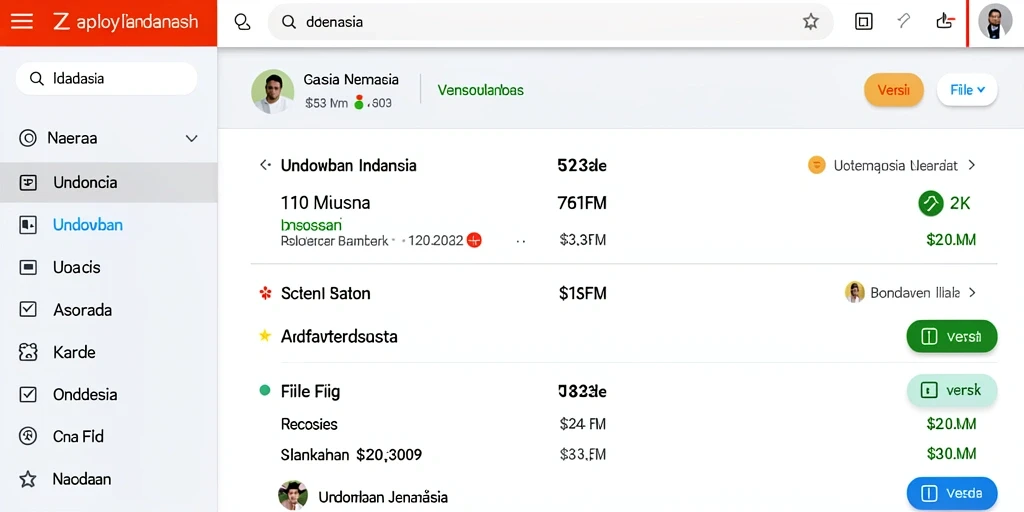
Task: Click the blue Vesda button
Action: 952,494
